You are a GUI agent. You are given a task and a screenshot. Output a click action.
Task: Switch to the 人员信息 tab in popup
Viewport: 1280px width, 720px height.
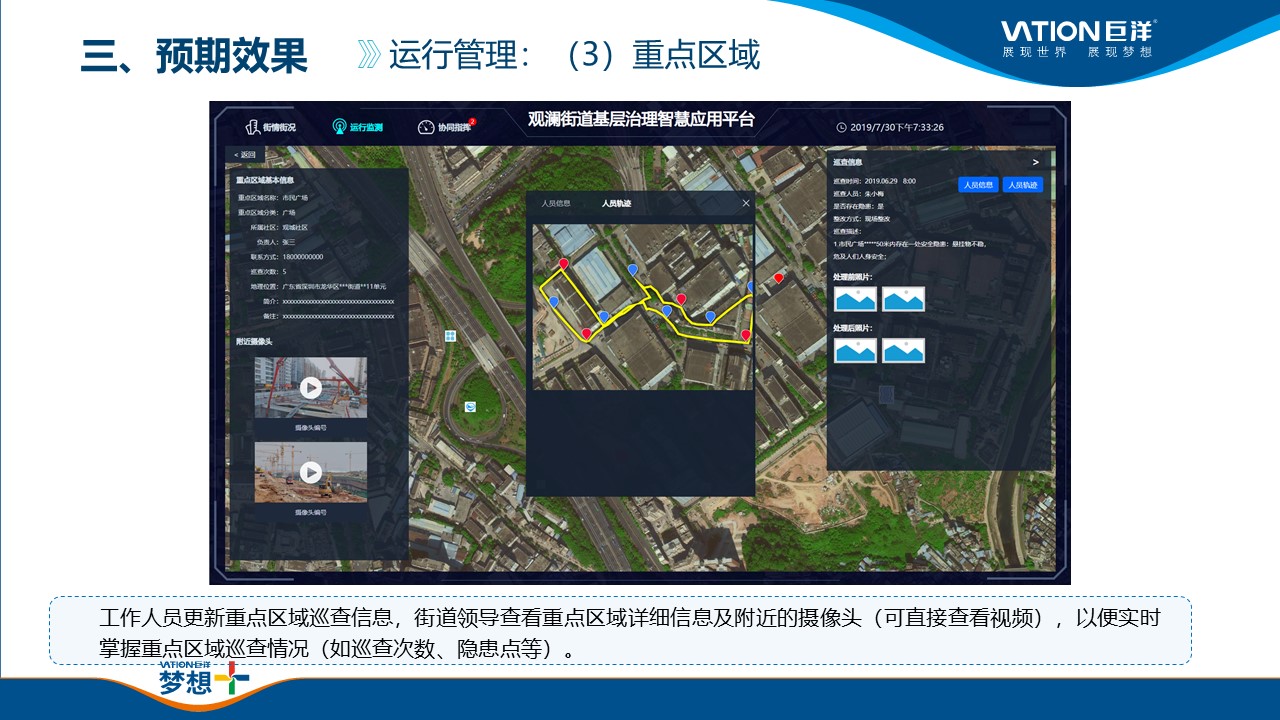coord(556,203)
